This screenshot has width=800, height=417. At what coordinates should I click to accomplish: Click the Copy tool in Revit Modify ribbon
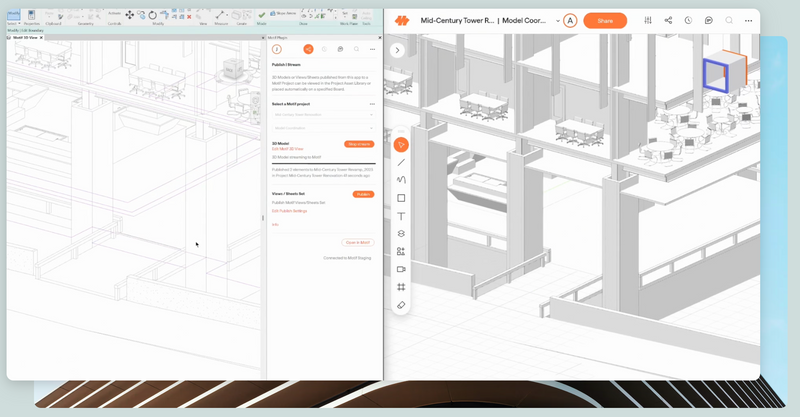(x=141, y=15)
